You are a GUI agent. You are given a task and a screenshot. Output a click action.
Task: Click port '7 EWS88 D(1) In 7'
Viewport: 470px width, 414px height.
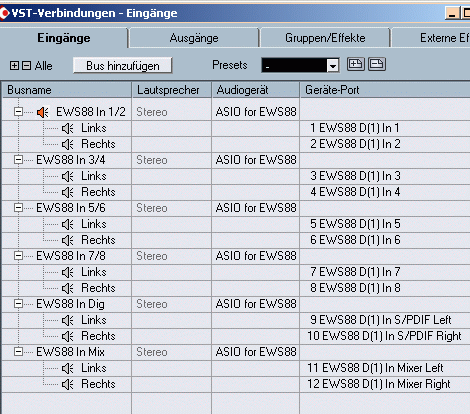pos(355,272)
